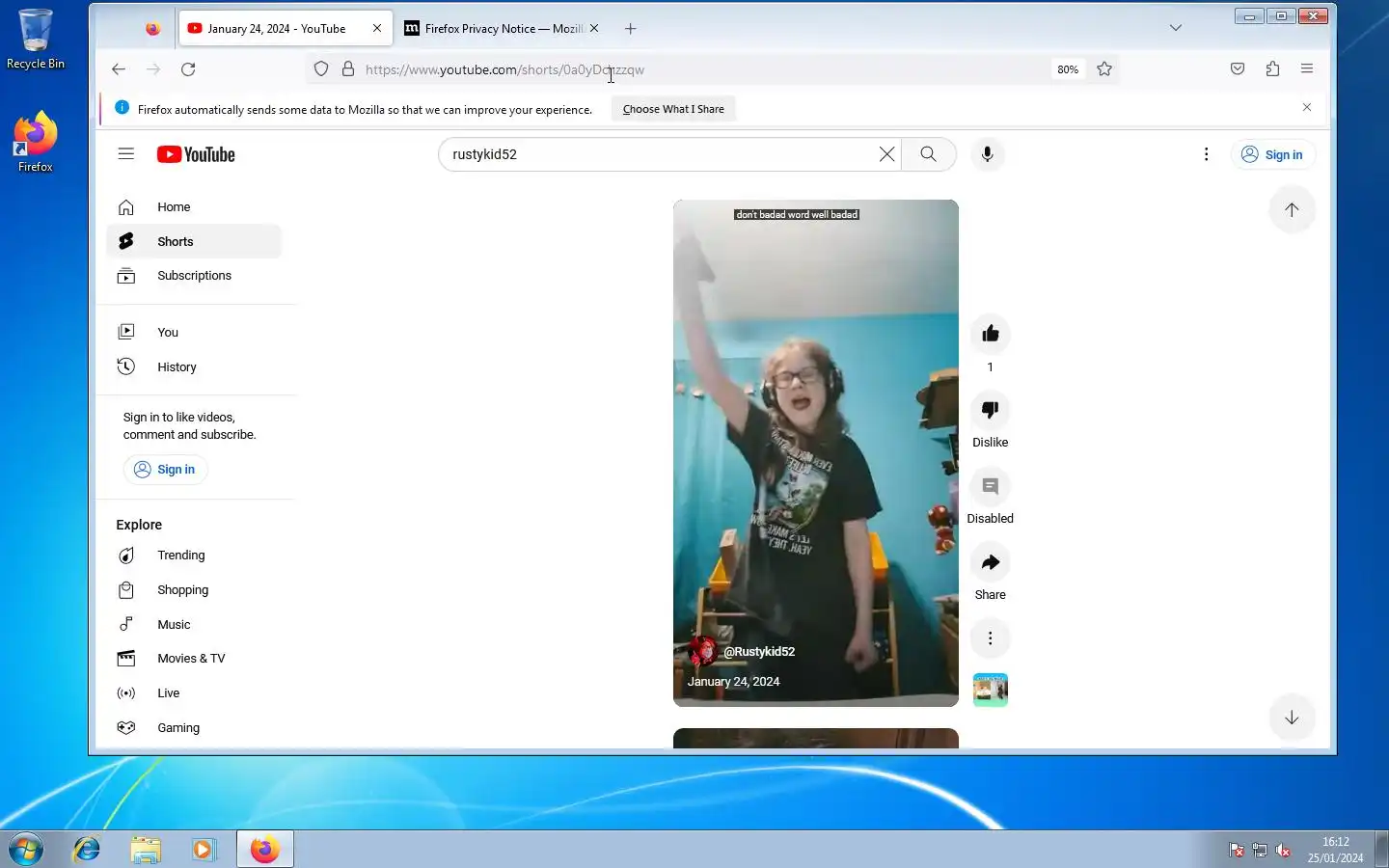This screenshot has height=868, width=1389.
Task: Like this Short with thumbs up
Action: pos(990,334)
